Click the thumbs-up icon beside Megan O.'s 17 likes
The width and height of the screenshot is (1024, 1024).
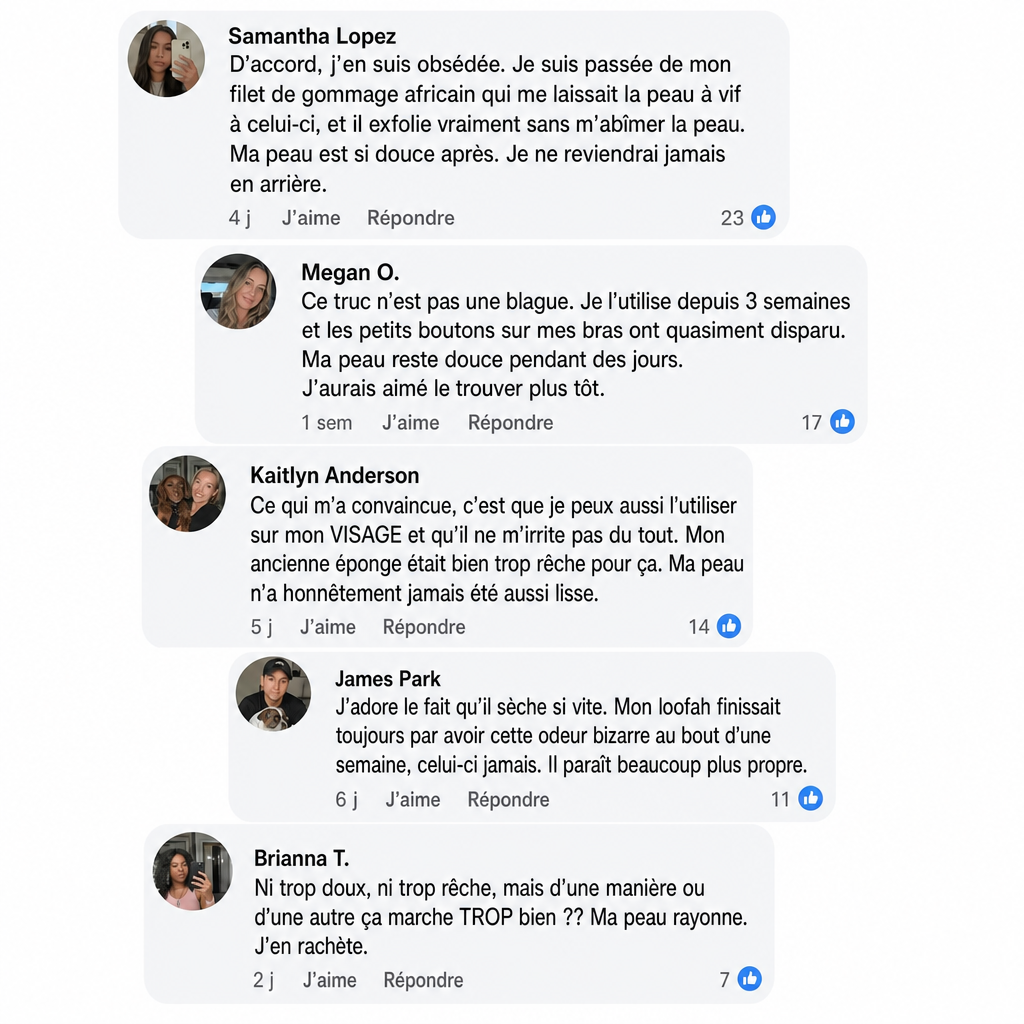(842, 421)
